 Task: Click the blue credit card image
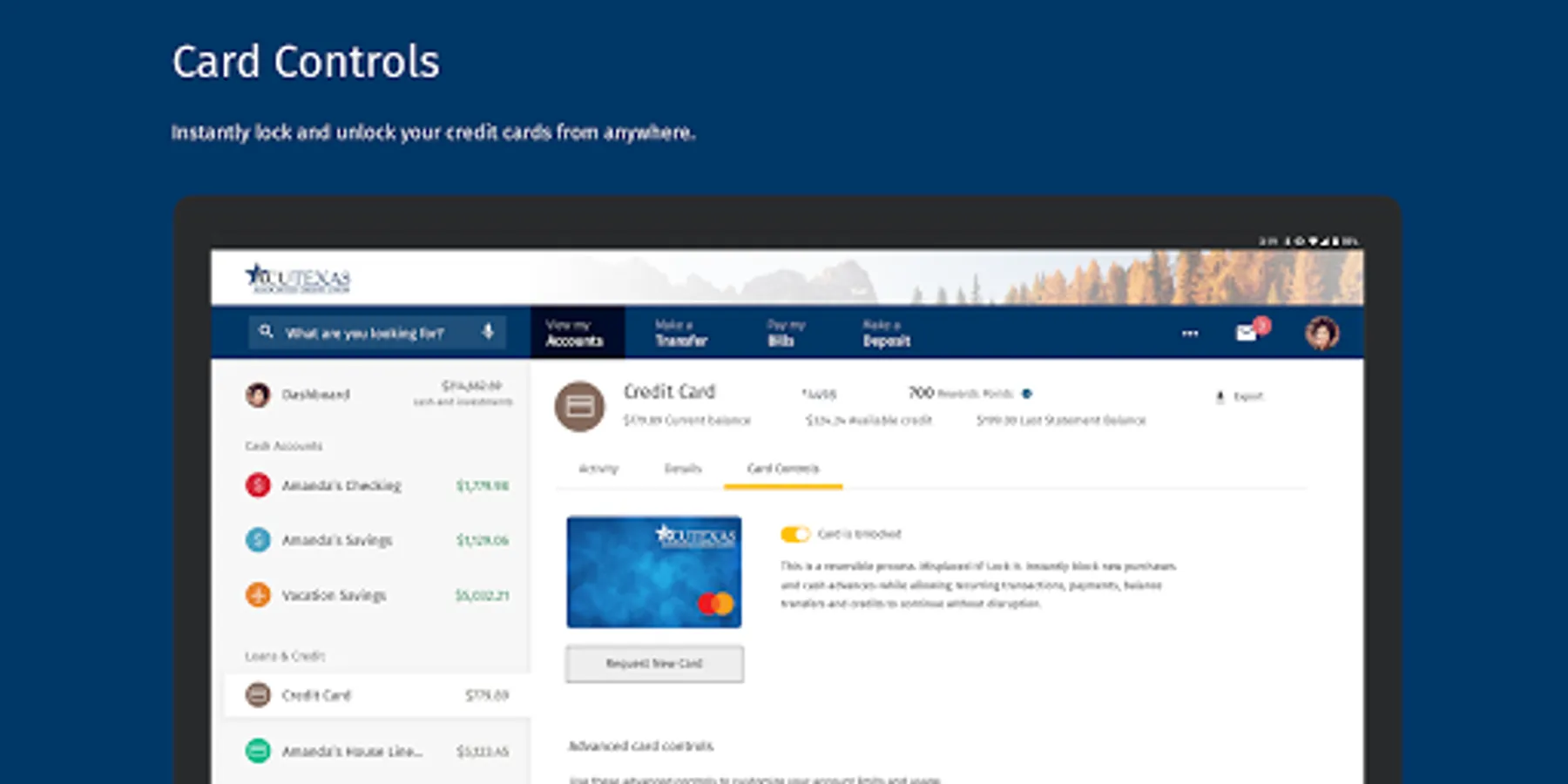(x=654, y=571)
